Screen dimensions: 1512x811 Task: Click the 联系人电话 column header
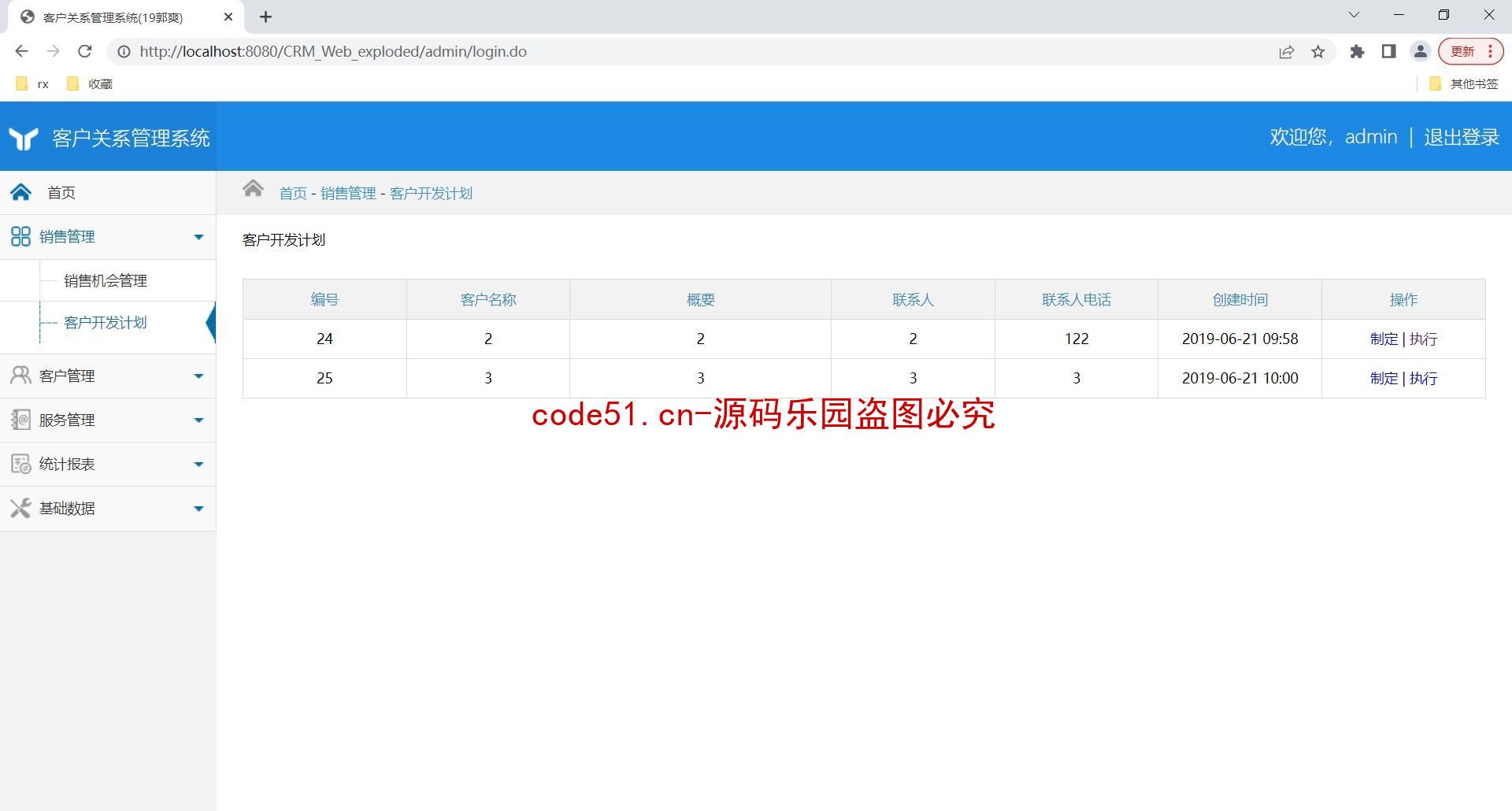pos(1077,299)
